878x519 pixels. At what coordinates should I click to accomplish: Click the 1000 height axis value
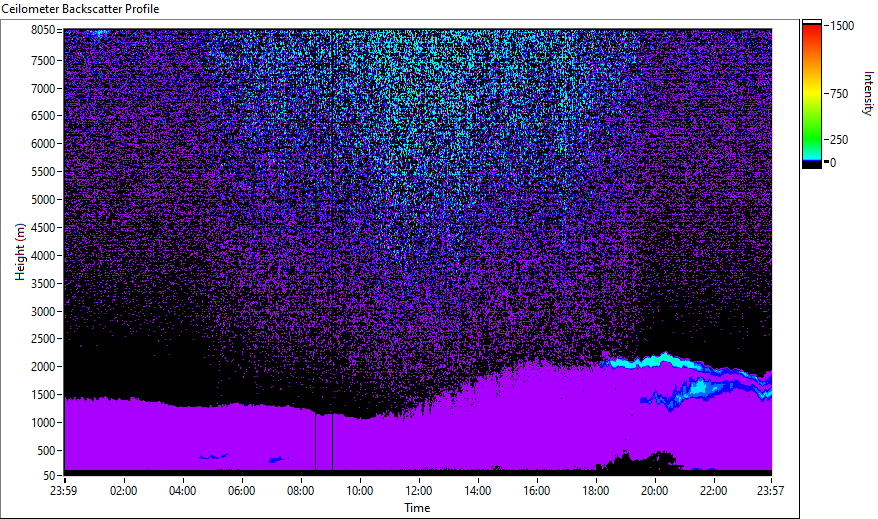pos(43,423)
